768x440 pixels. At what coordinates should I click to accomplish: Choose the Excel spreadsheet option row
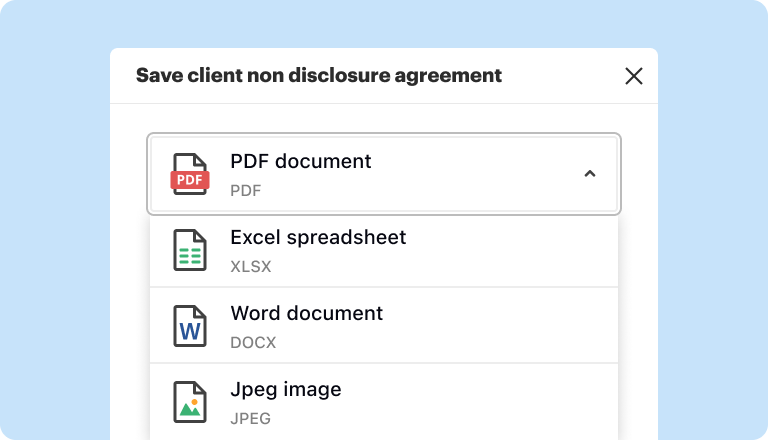[384, 250]
